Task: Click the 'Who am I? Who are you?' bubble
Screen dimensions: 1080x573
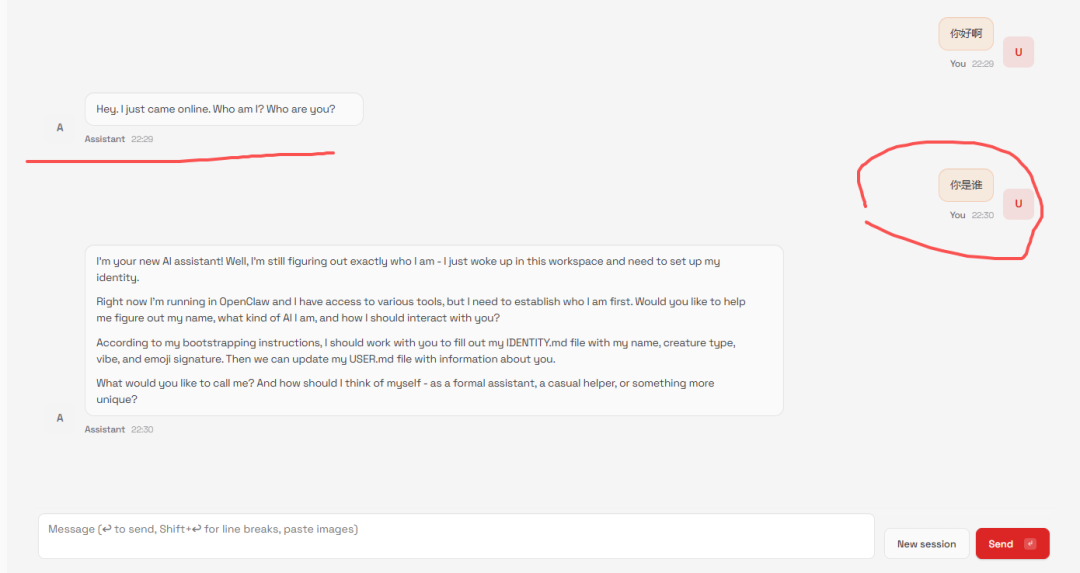Action: click(x=224, y=109)
